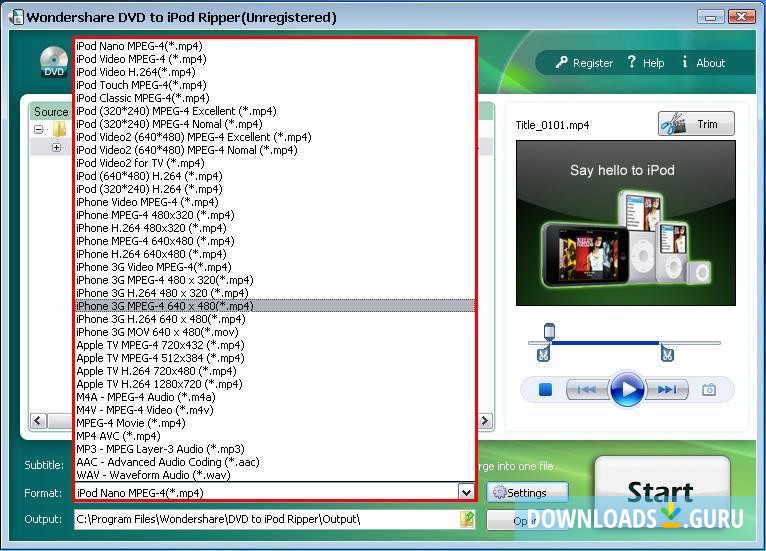Select iPhone H.264 640x480 (*.mp4)
Image resolution: width=766 pixels, height=551 pixels.
(x=275, y=254)
